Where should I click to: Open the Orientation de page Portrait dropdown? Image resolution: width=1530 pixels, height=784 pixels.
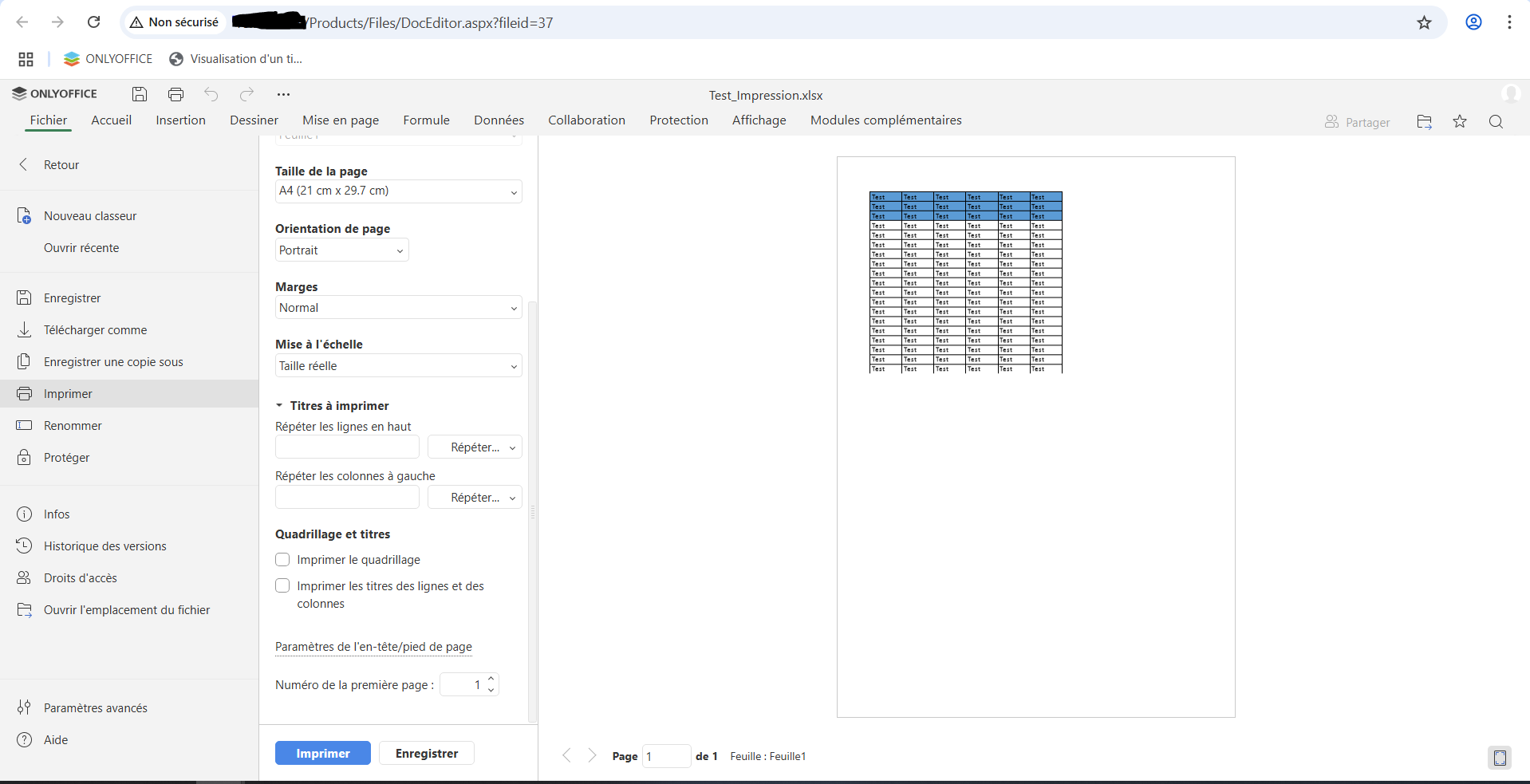(x=341, y=250)
